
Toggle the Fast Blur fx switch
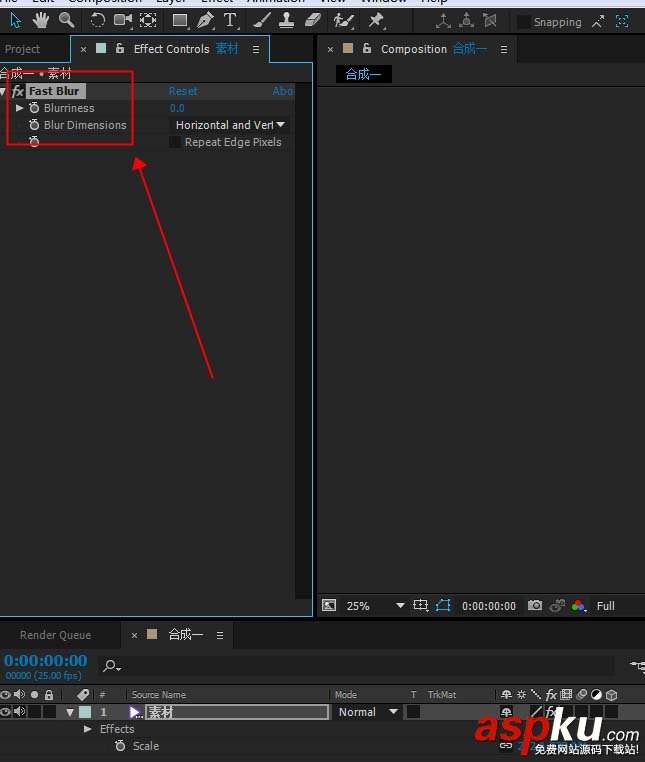17,91
